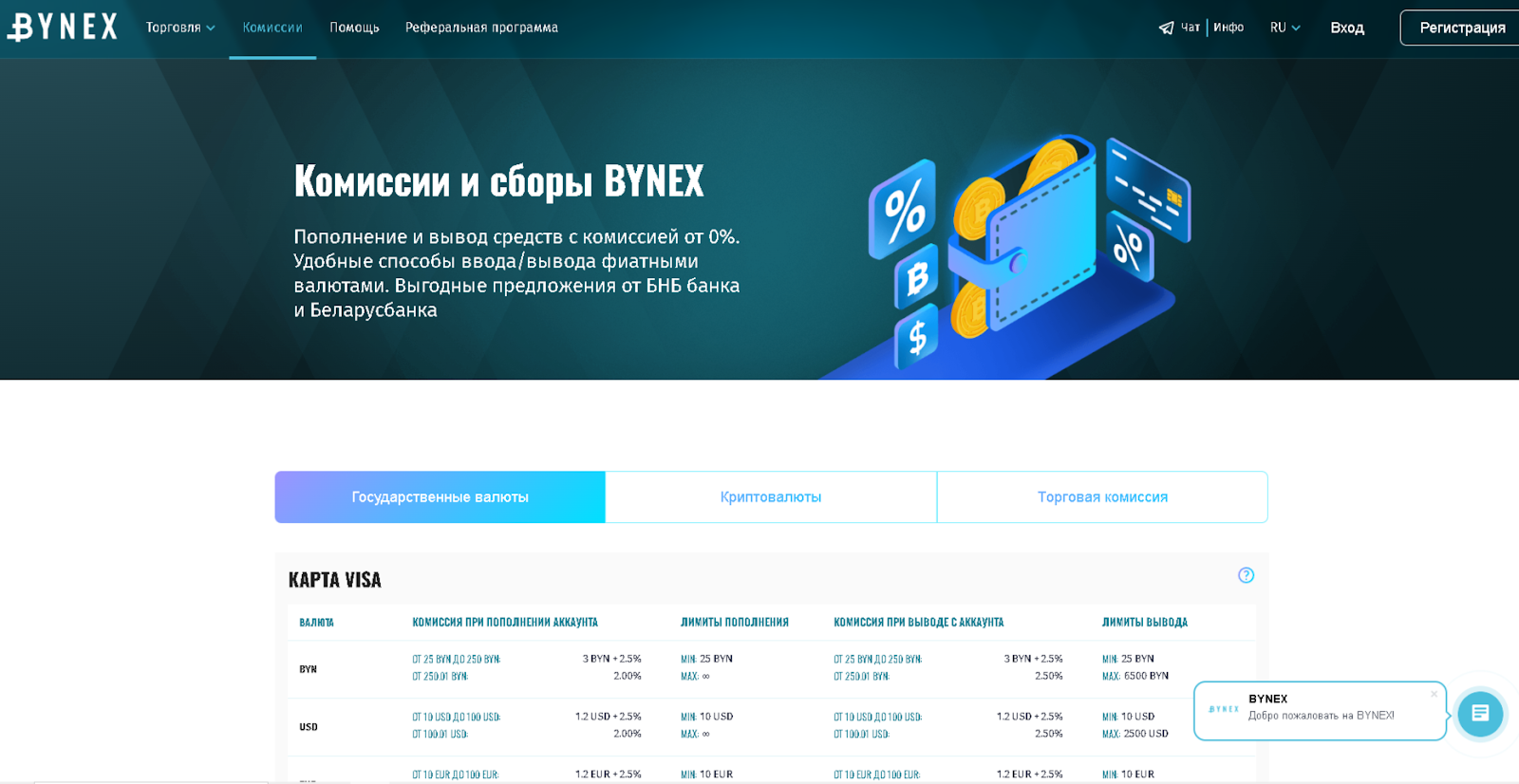This screenshot has height=784, width=1519.
Task: Open the Помощь menu item
Action: (354, 28)
